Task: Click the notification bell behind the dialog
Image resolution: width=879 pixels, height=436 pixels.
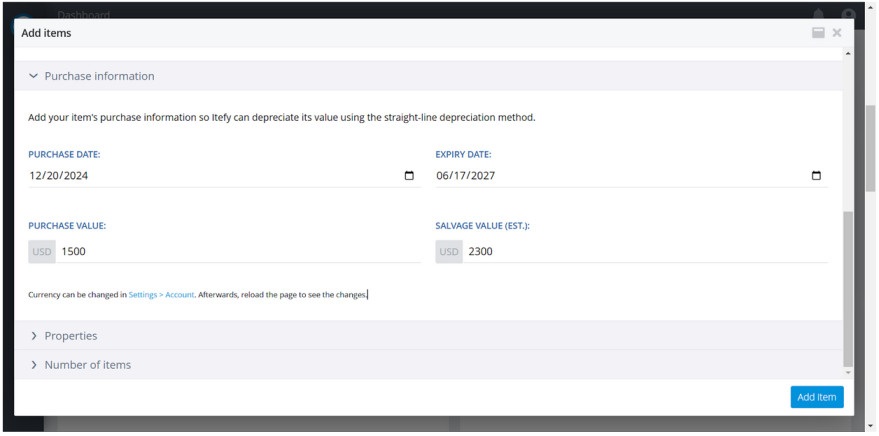Action: [x=818, y=12]
